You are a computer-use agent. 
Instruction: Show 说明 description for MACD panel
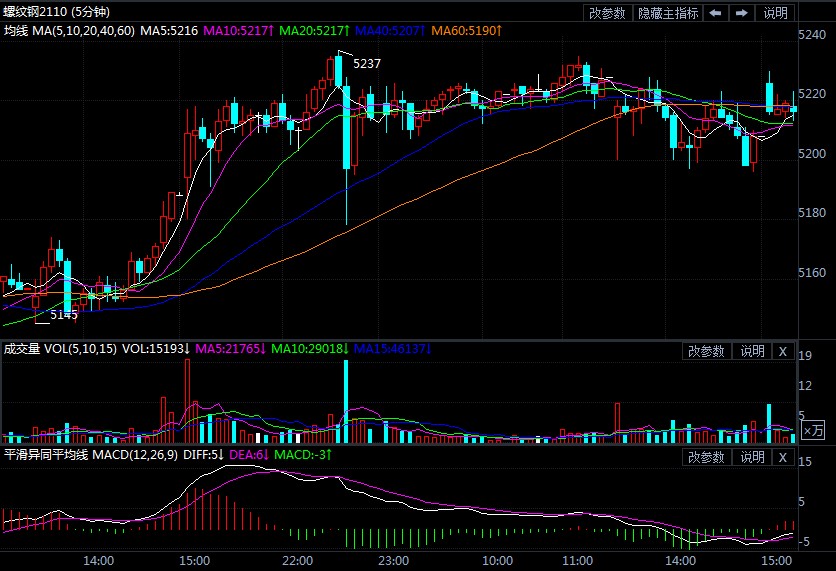[x=751, y=457]
